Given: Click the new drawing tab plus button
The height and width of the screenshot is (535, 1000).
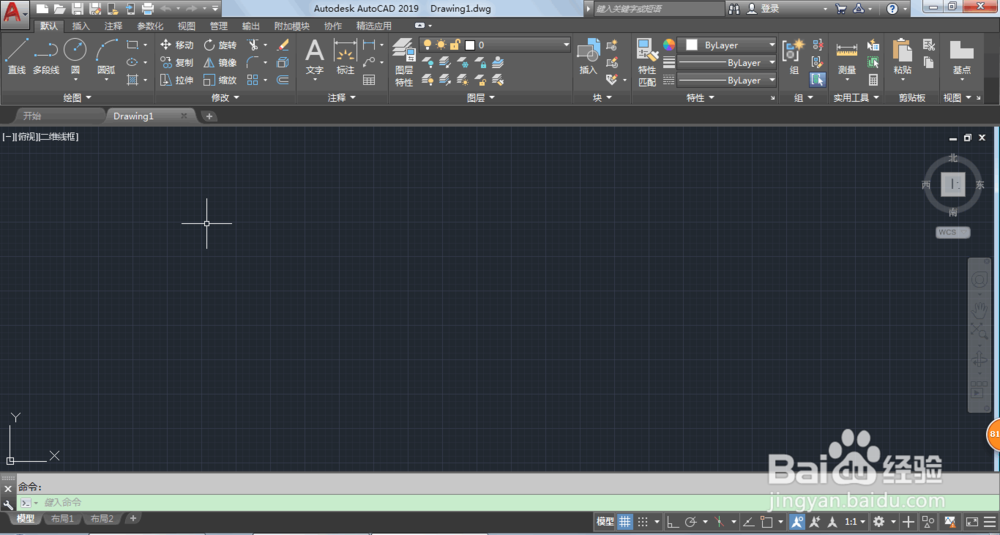Looking at the screenshot, I should point(209,116).
